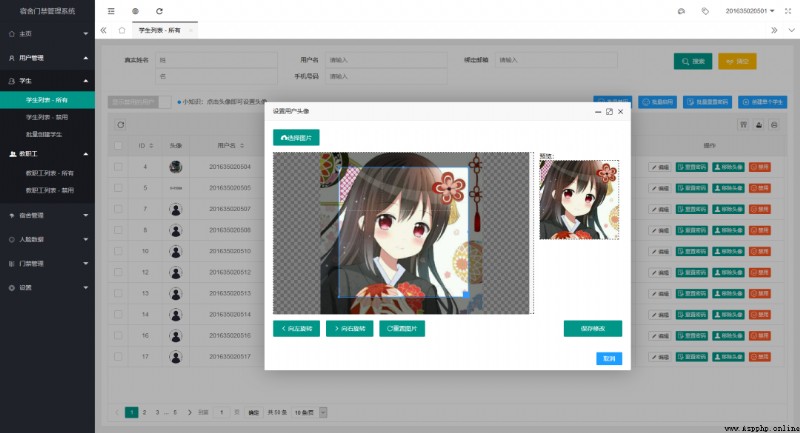Screen dimensions: 800x433
Task: Open the globe website icon
Action: (135, 11)
